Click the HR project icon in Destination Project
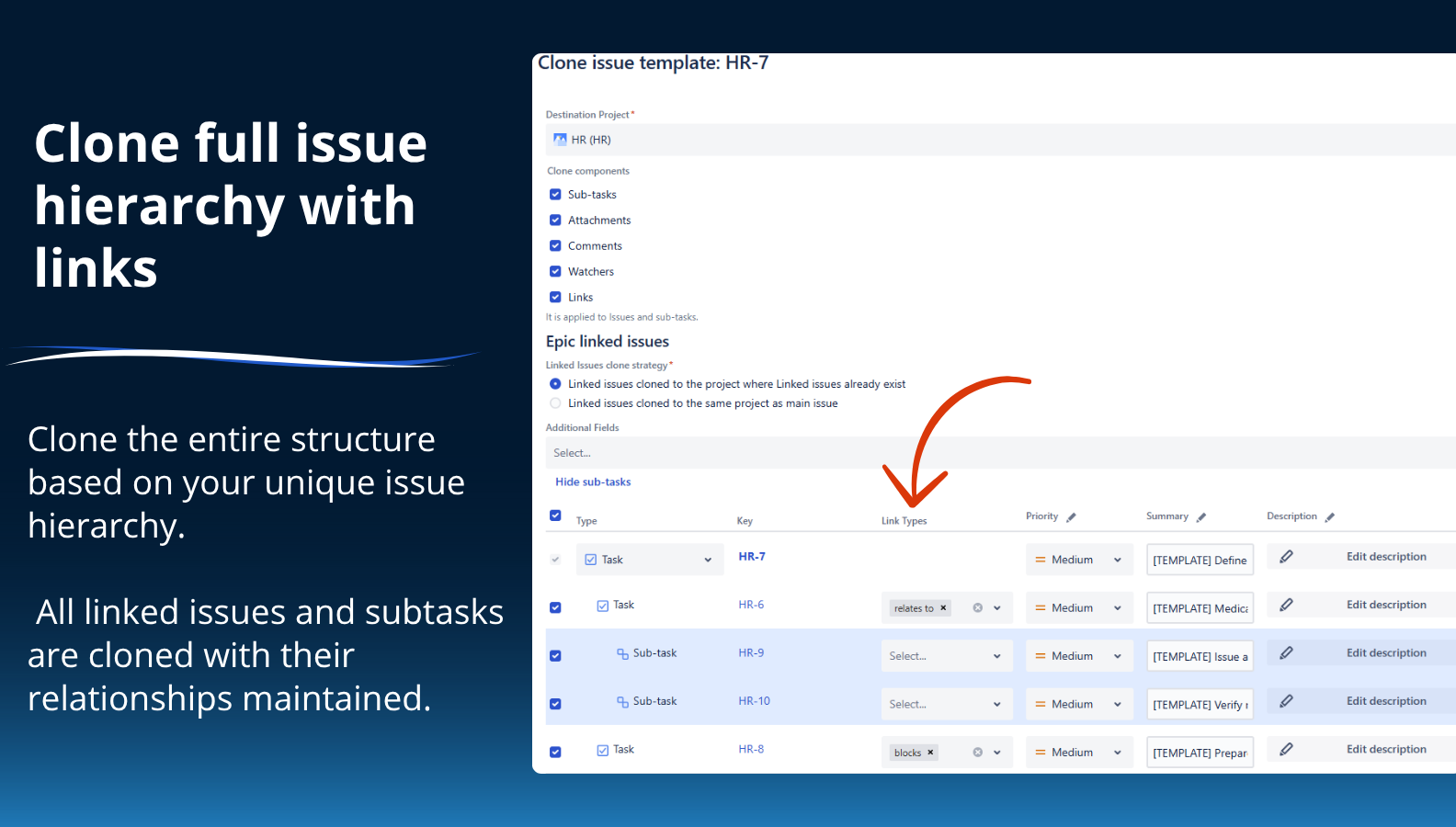Image resolution: width=1456 pixels, height=827 pixels. (560, 140)
